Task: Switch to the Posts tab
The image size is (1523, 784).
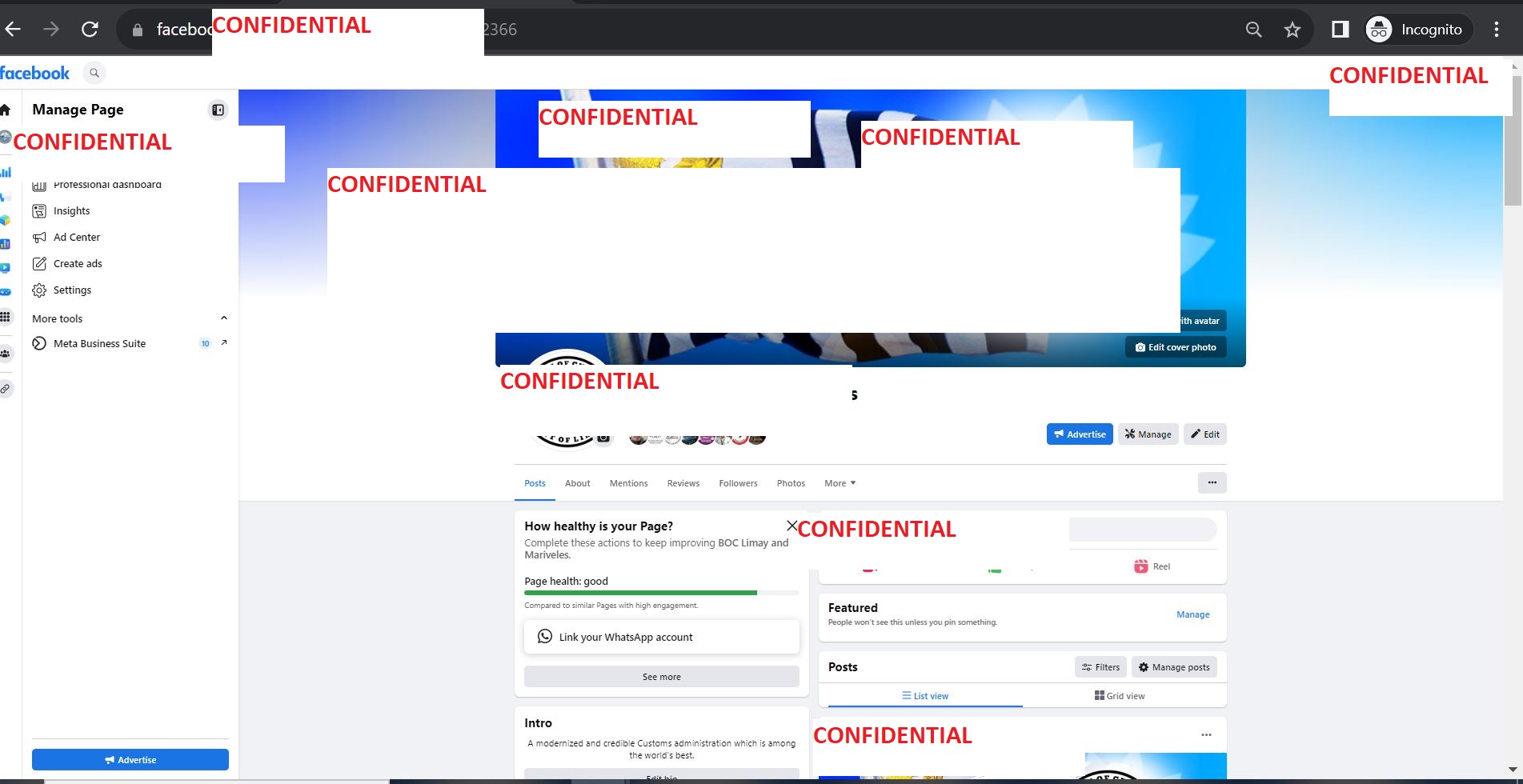Action: tap(535, 483)
